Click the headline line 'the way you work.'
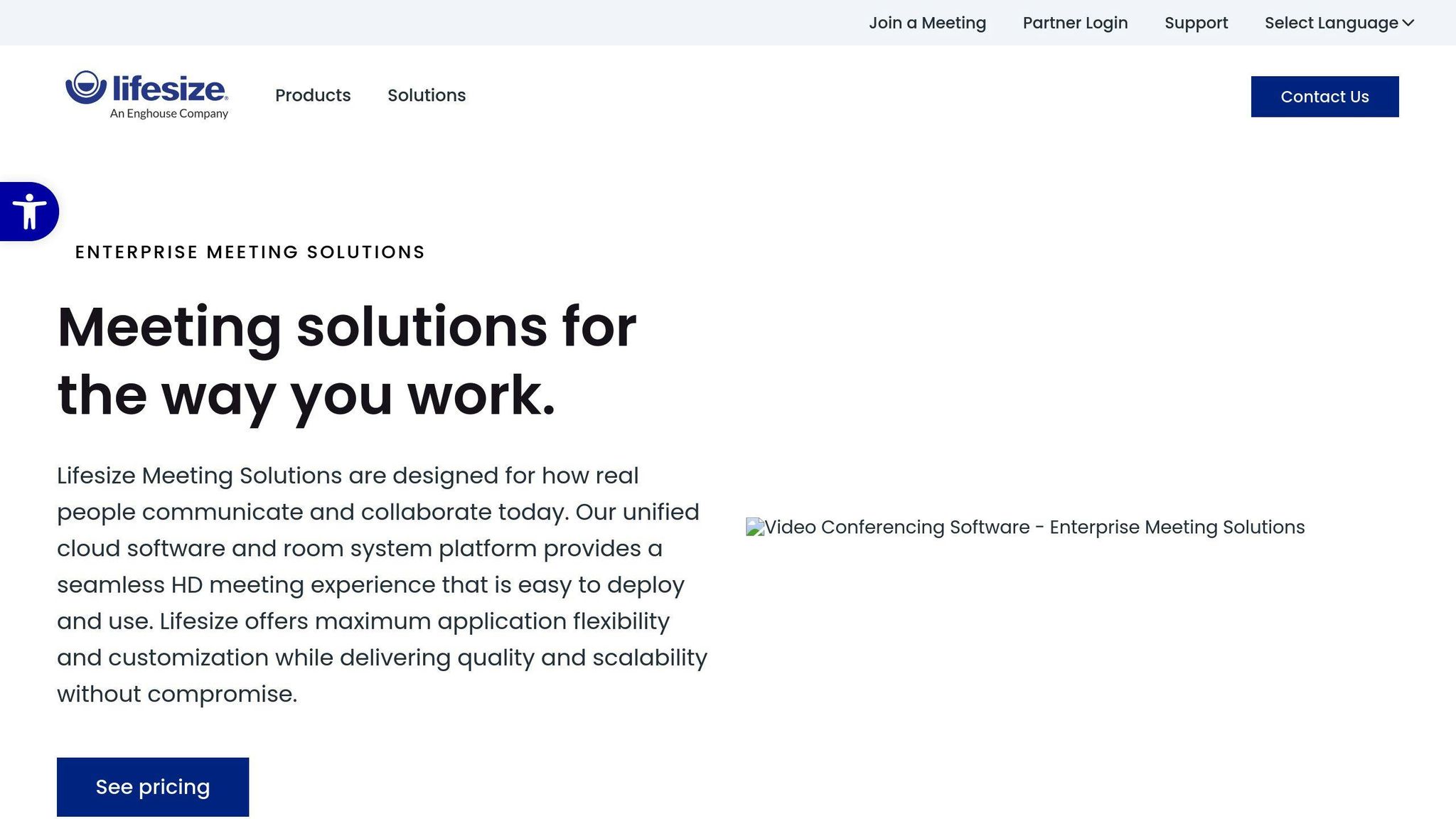Screen dimensions: 1456x819 point(306,395)
